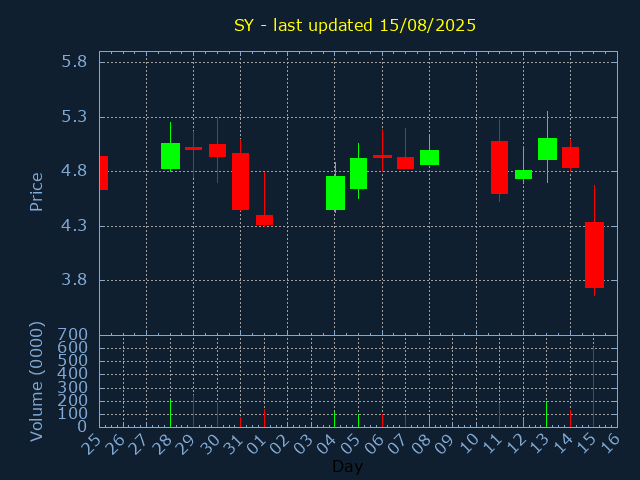Screen dimensions: 640x480
Task: Click the 'Volume (0000)' axis title
Action: point(36,382)
